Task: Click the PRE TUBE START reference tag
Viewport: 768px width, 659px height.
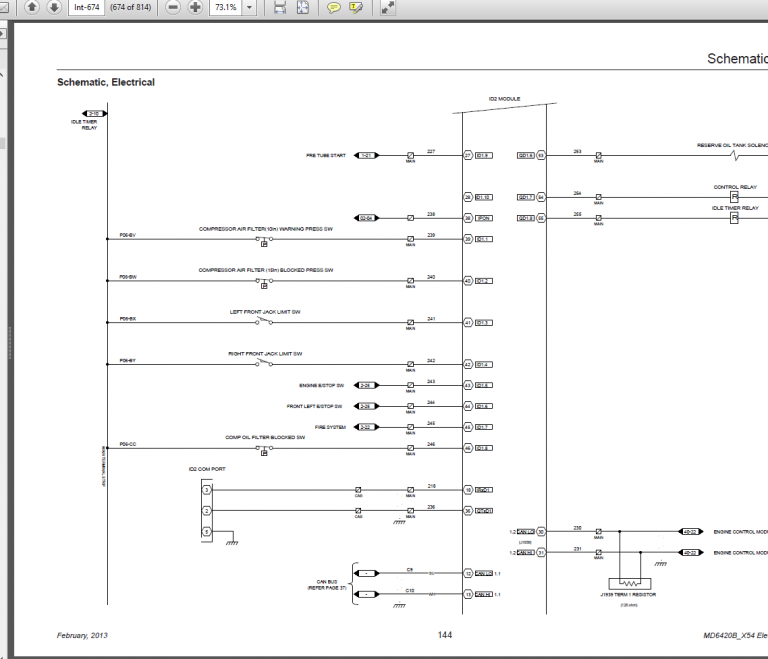Action: tap(367, 156)
